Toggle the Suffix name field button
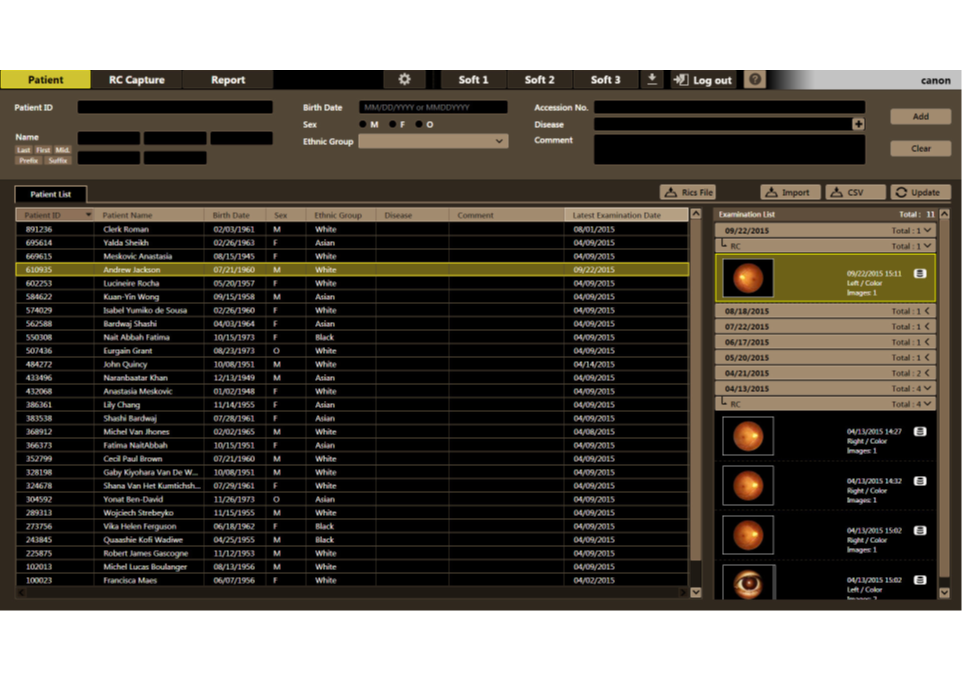 tap(58, 161)
